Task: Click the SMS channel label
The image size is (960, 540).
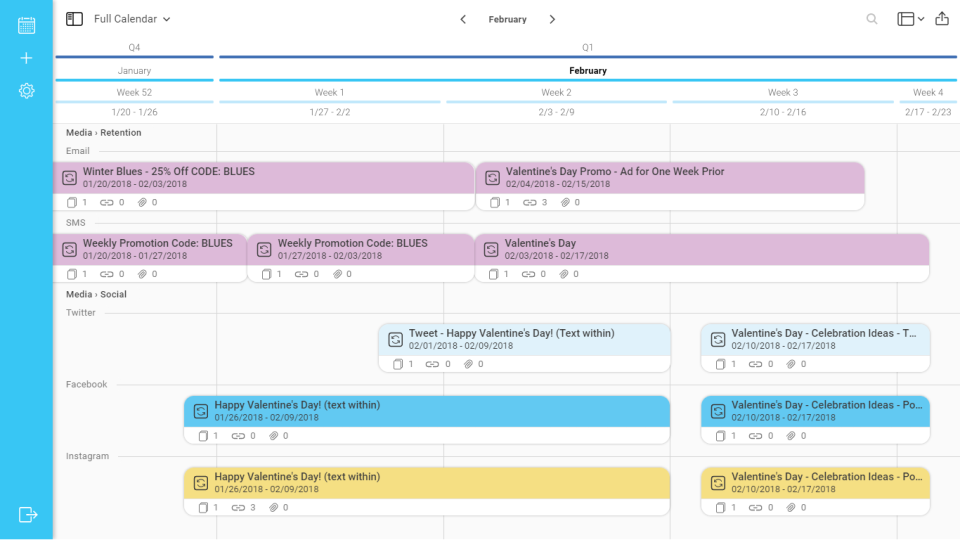Action: coord(76,222)
